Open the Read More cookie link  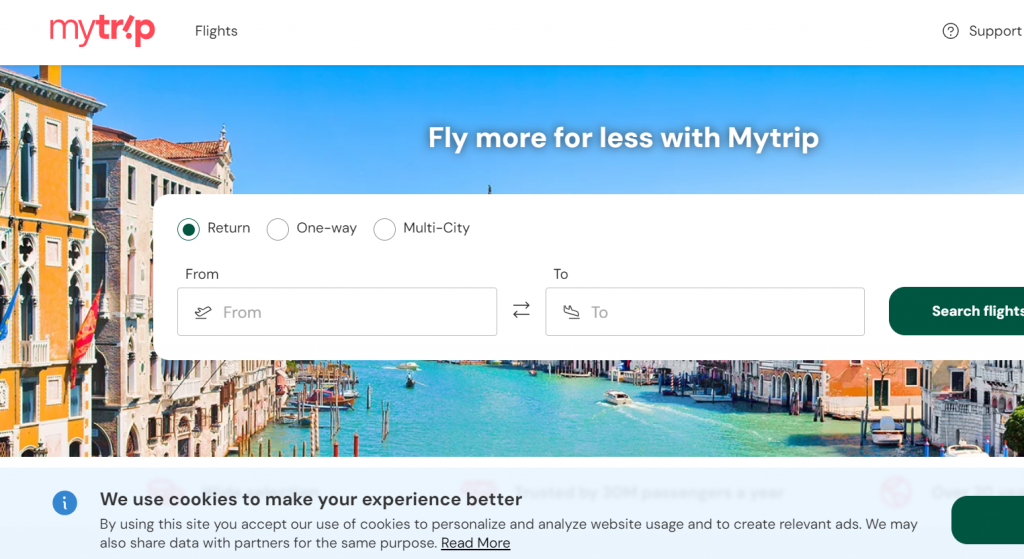click(x=475, y=543)
